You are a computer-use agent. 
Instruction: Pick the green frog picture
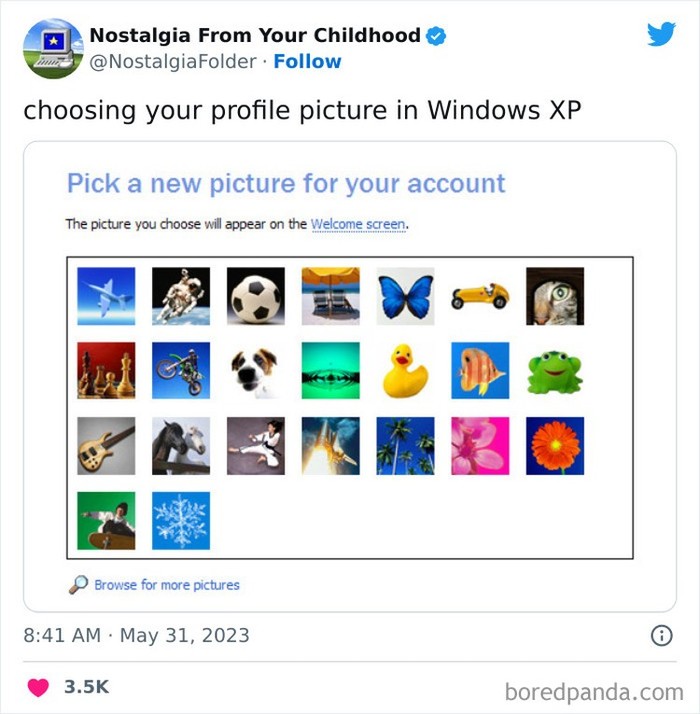pyautogui.click(x=555, y=371)
